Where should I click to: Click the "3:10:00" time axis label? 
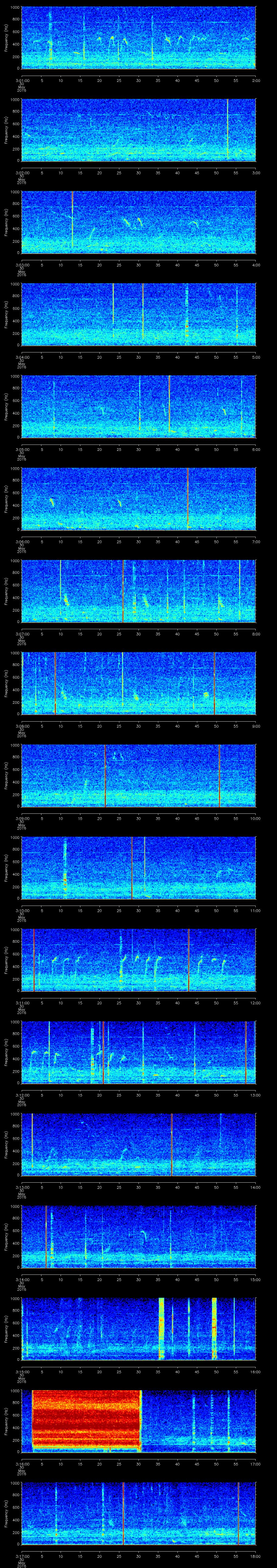(x=22, y=910)
